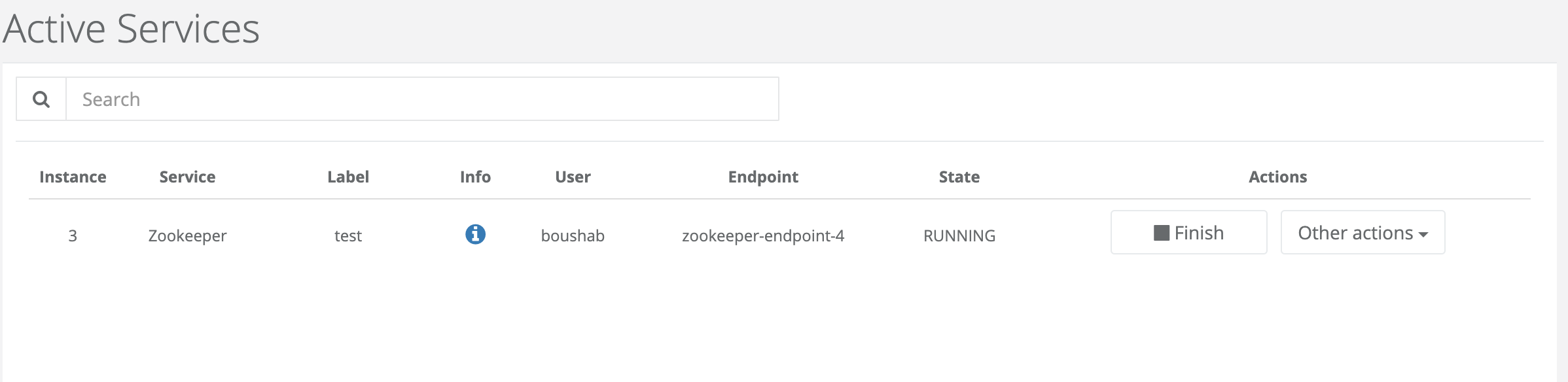
Task: Sort by the Service column header
Action: 187,177
